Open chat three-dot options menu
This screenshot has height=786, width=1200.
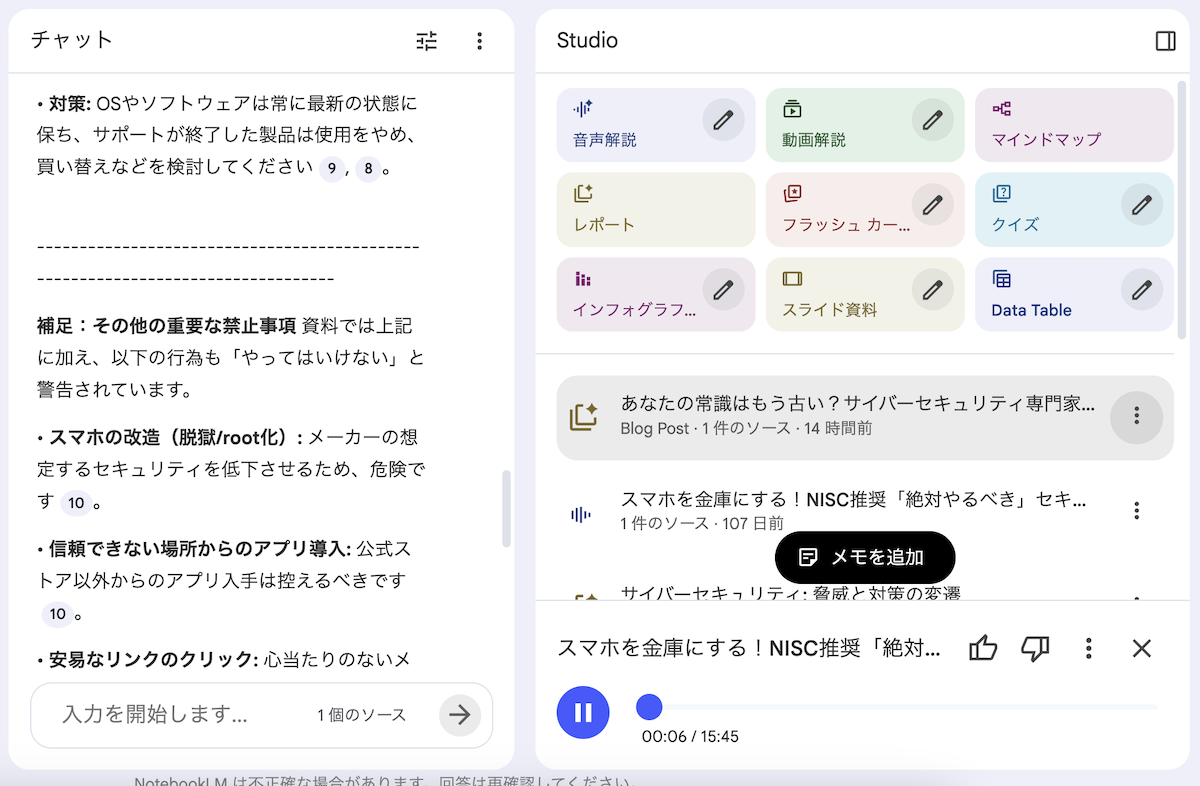480,41
